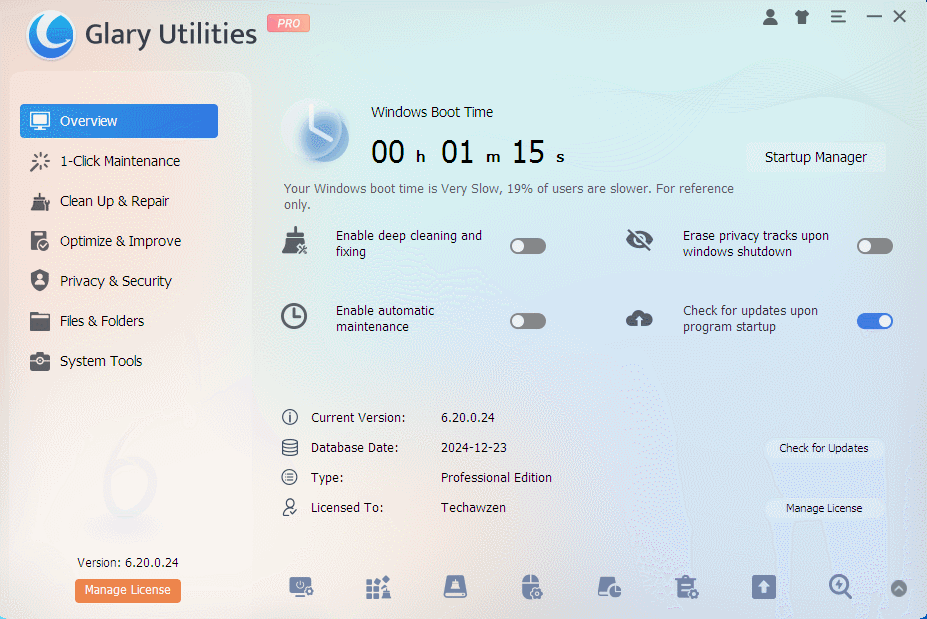This screenshot has width=927, height=619.
Task: Open uninstall manager trash icon in bottom toolbar
Action: click(x=687, y=587)
